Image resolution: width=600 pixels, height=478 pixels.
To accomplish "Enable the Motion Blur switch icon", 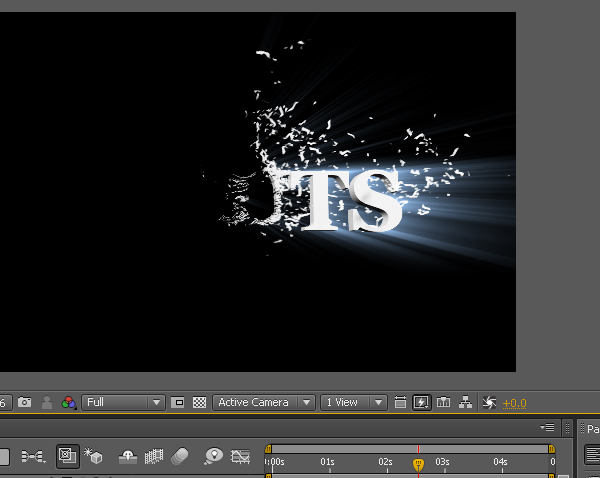I will tap(179, 456).
